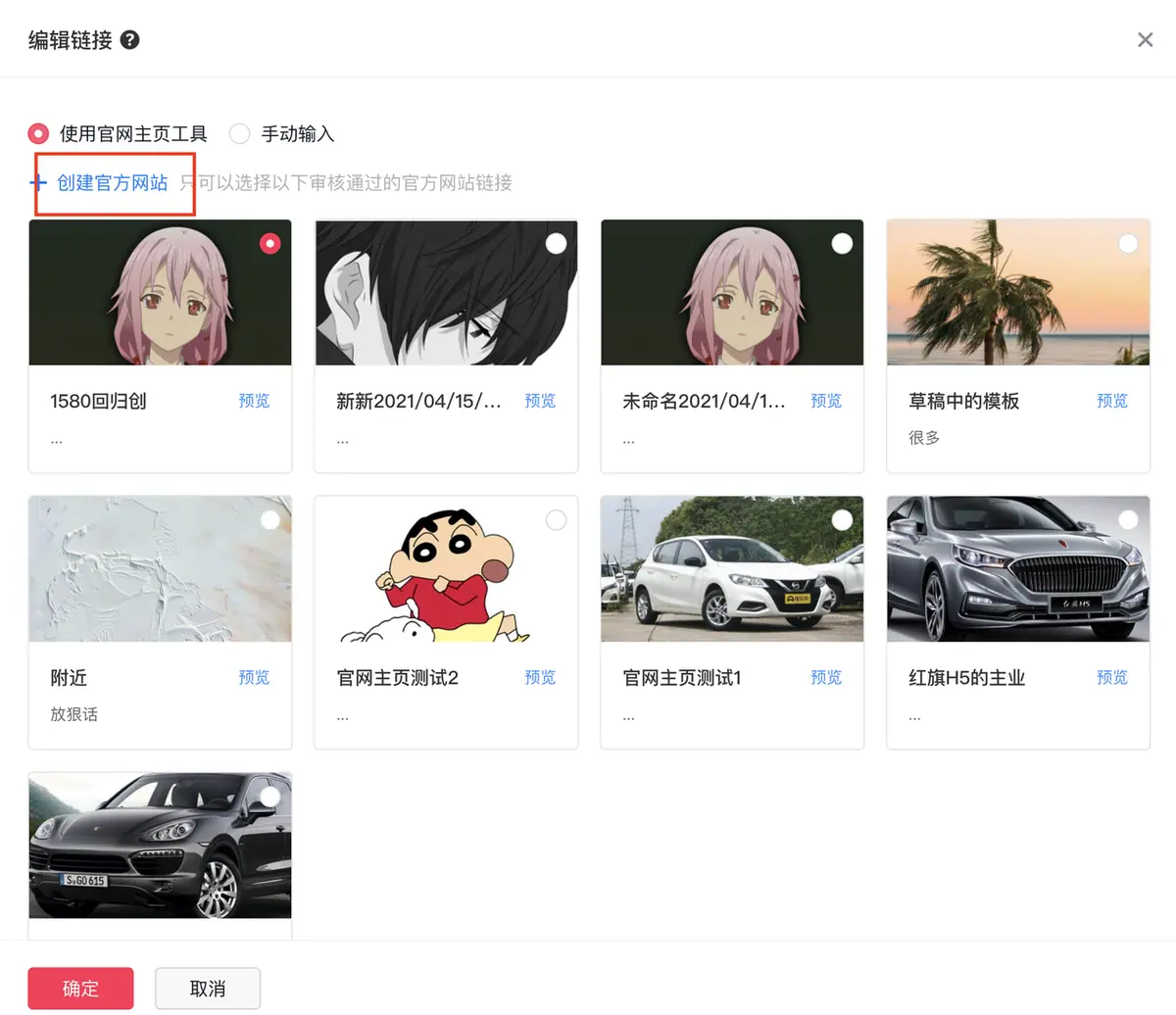Image resolution: width=1176 pixels, height=1015 pixels.
Task: Click the 官网主页测试2 title text
Action: pyautogui.click(x=398, y=677)
